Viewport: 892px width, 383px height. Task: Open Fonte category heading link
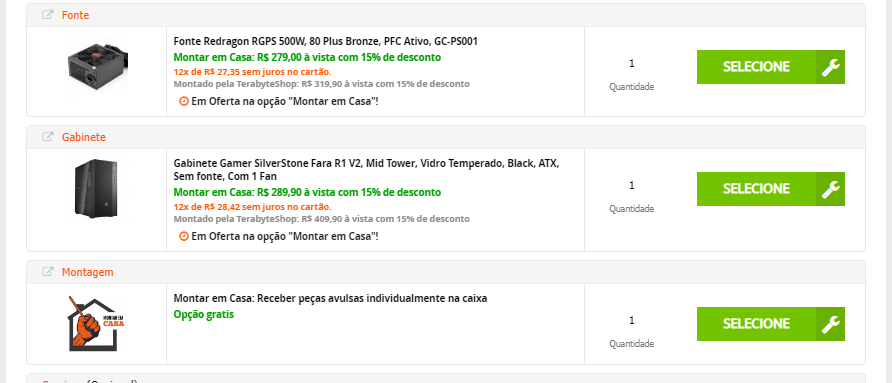[x=75, y=15]
